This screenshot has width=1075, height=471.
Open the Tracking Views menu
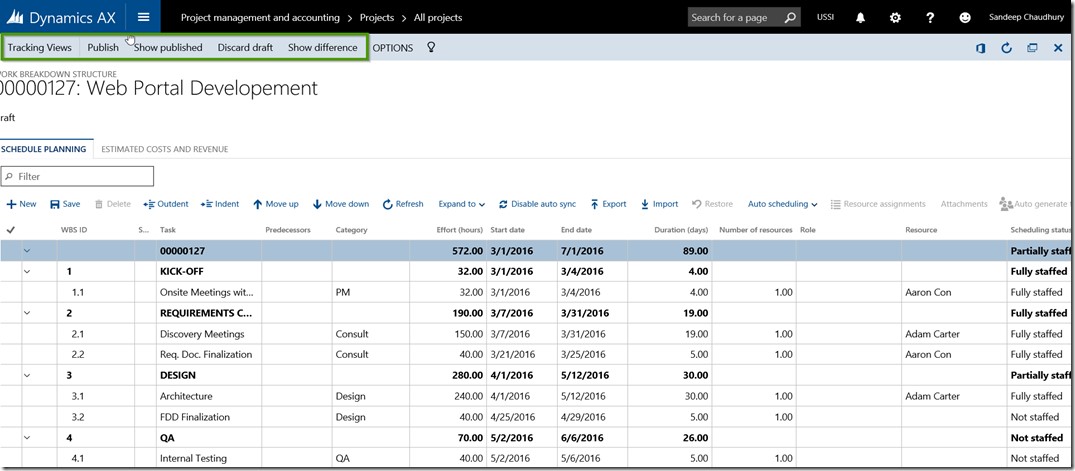40,47
